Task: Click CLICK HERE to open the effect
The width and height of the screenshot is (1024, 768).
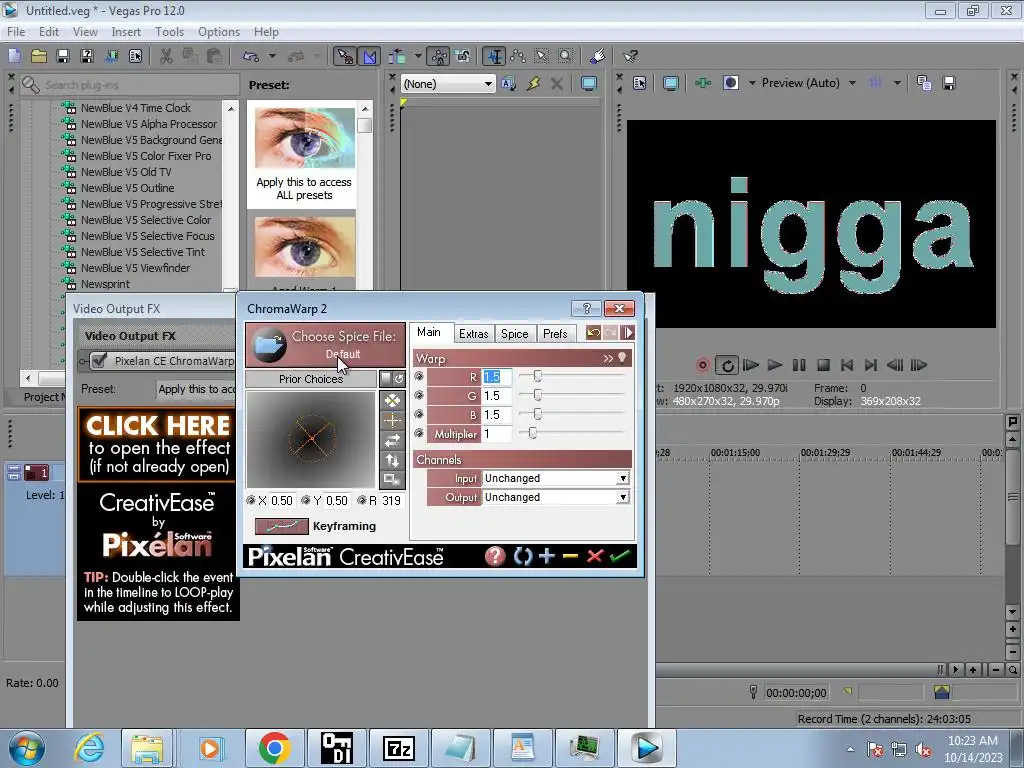Action: coord(157,445)
